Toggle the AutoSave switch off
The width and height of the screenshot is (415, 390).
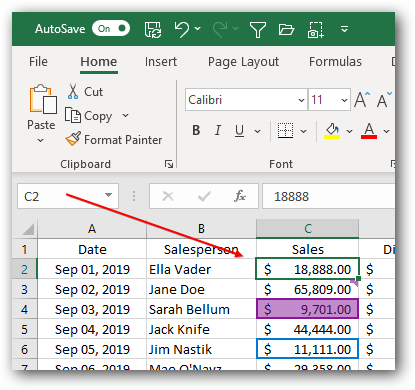(x=111, y=29)
